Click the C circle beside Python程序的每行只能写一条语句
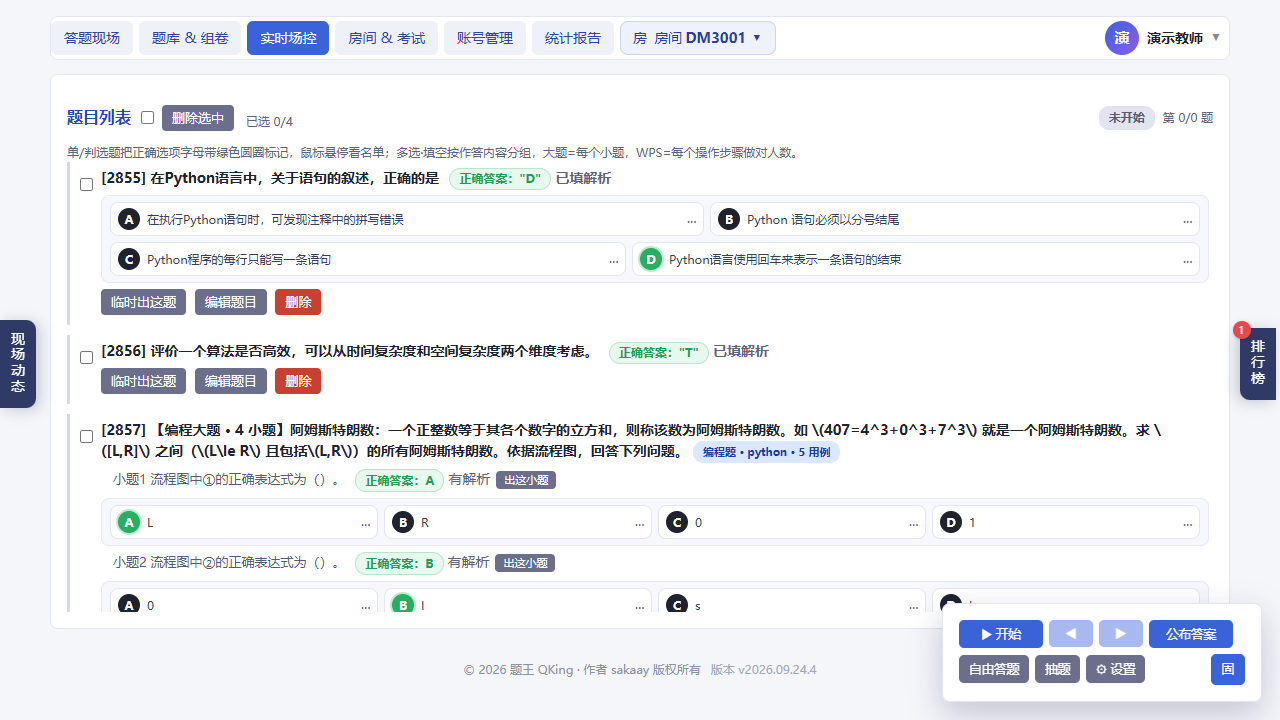This screenshot has height=720, width=1280. pos(128,260)
